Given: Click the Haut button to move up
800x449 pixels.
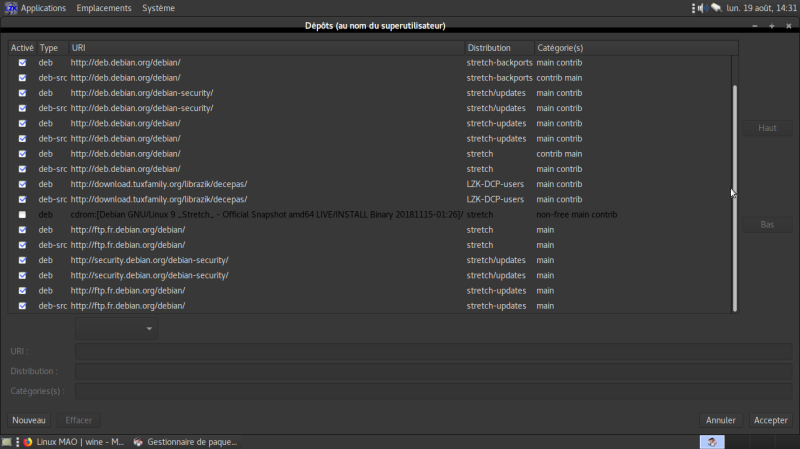Looking at the screenshot, I should pyautogui.click(x=767, y=128).
